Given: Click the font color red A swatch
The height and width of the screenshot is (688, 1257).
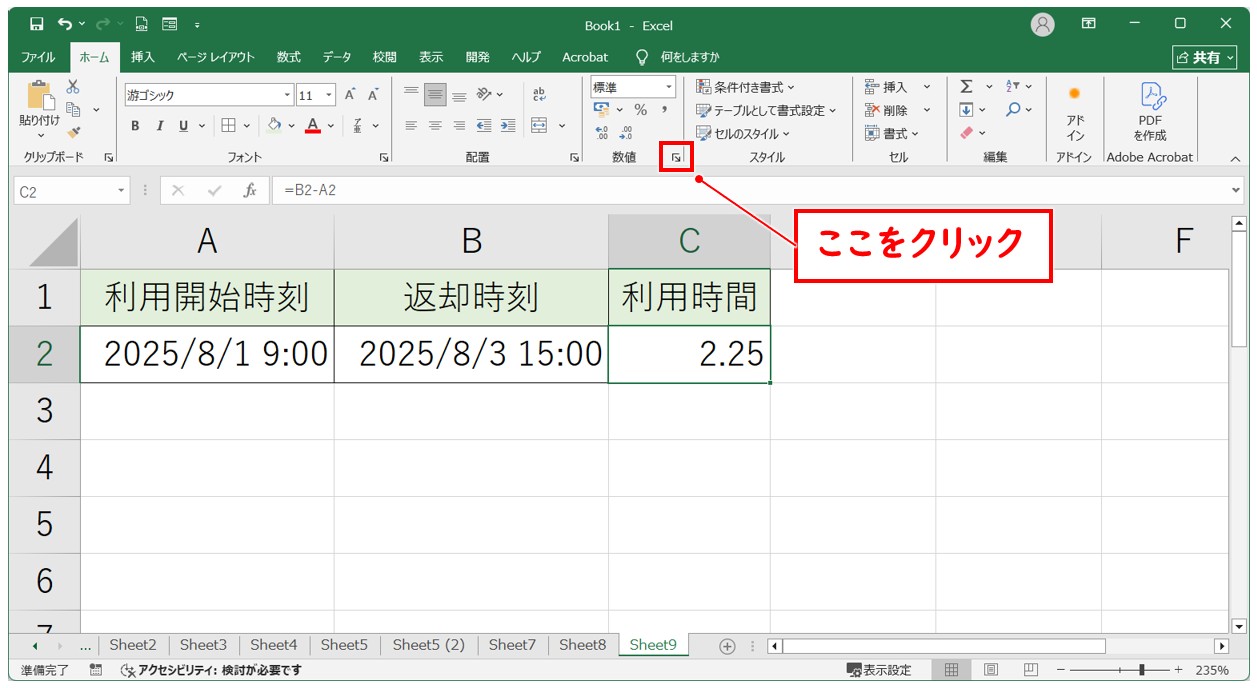Looking at the screenshot, I should click(313, 125).
